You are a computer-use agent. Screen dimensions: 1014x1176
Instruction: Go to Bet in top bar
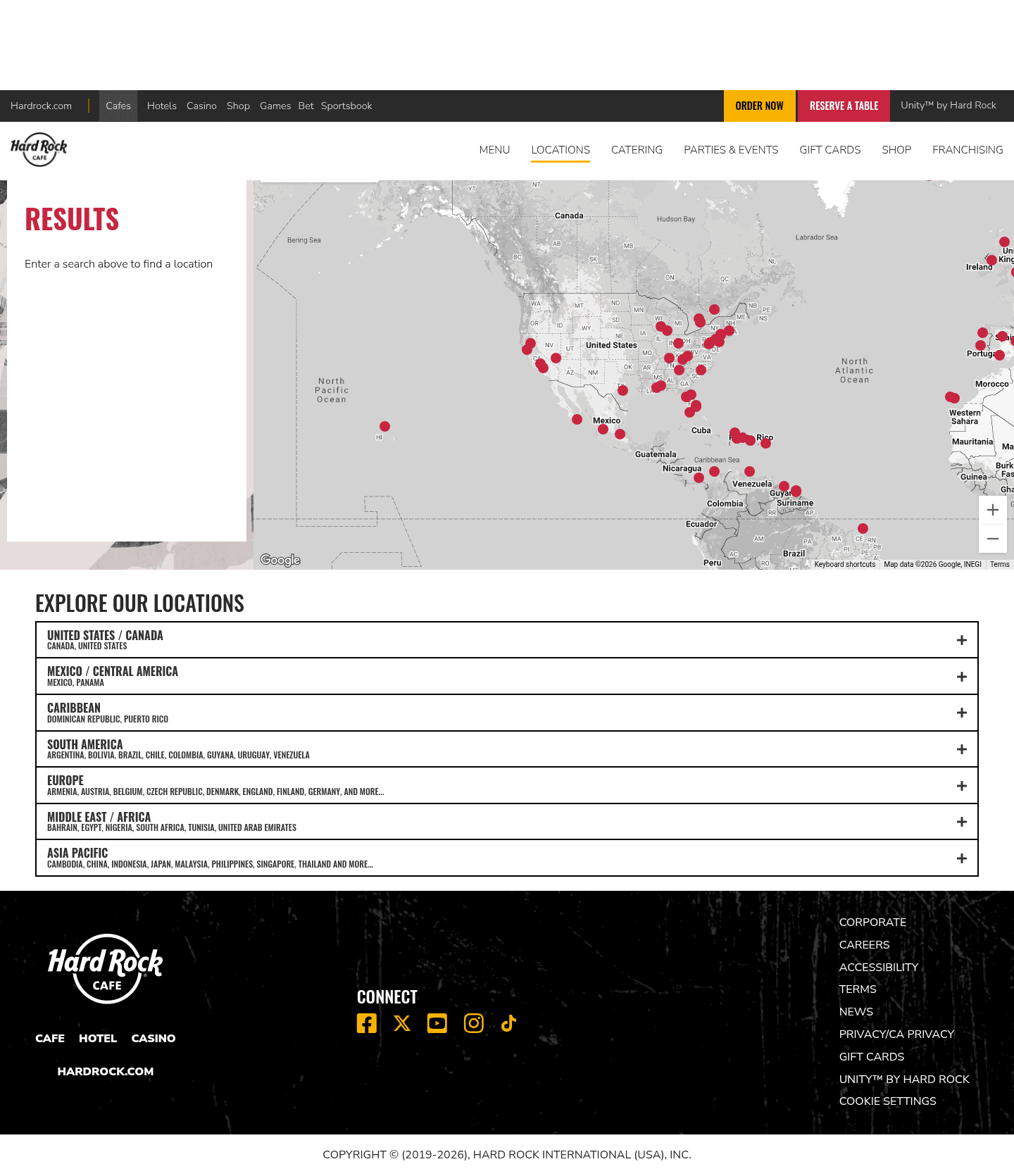306,106
